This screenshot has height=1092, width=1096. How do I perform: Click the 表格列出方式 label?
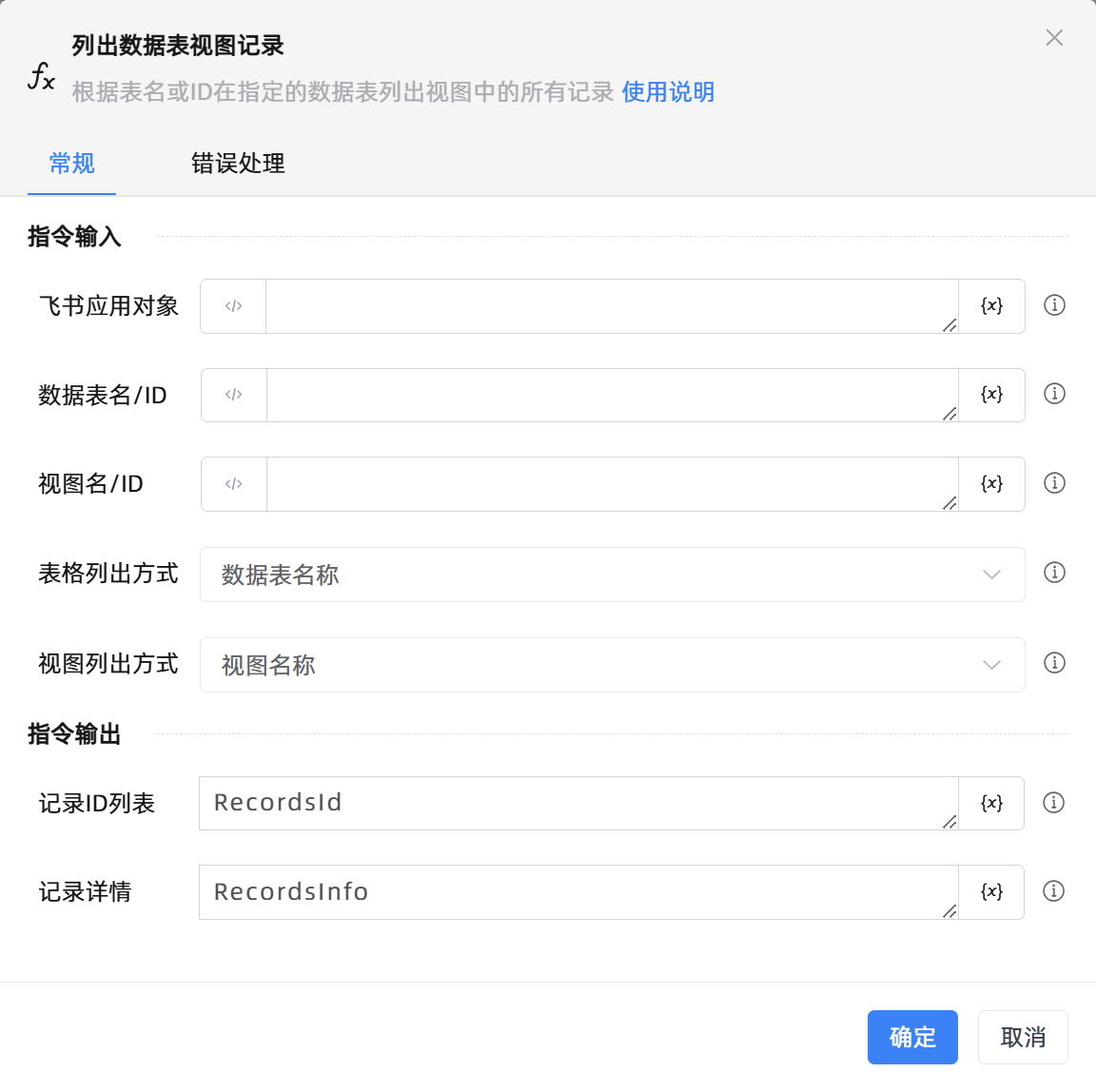(108, 574)
